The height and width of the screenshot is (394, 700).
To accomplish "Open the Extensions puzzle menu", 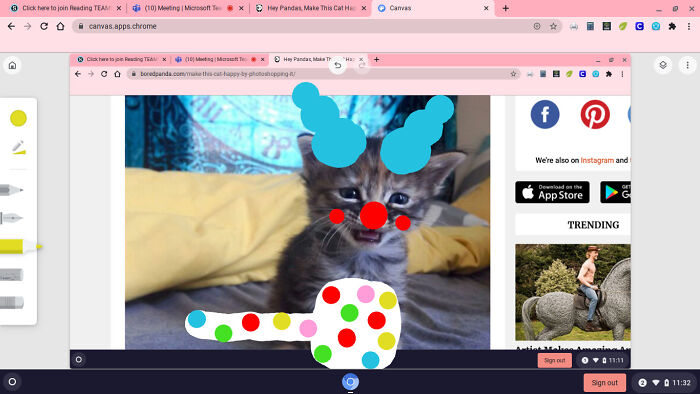I will coord(672,26).
